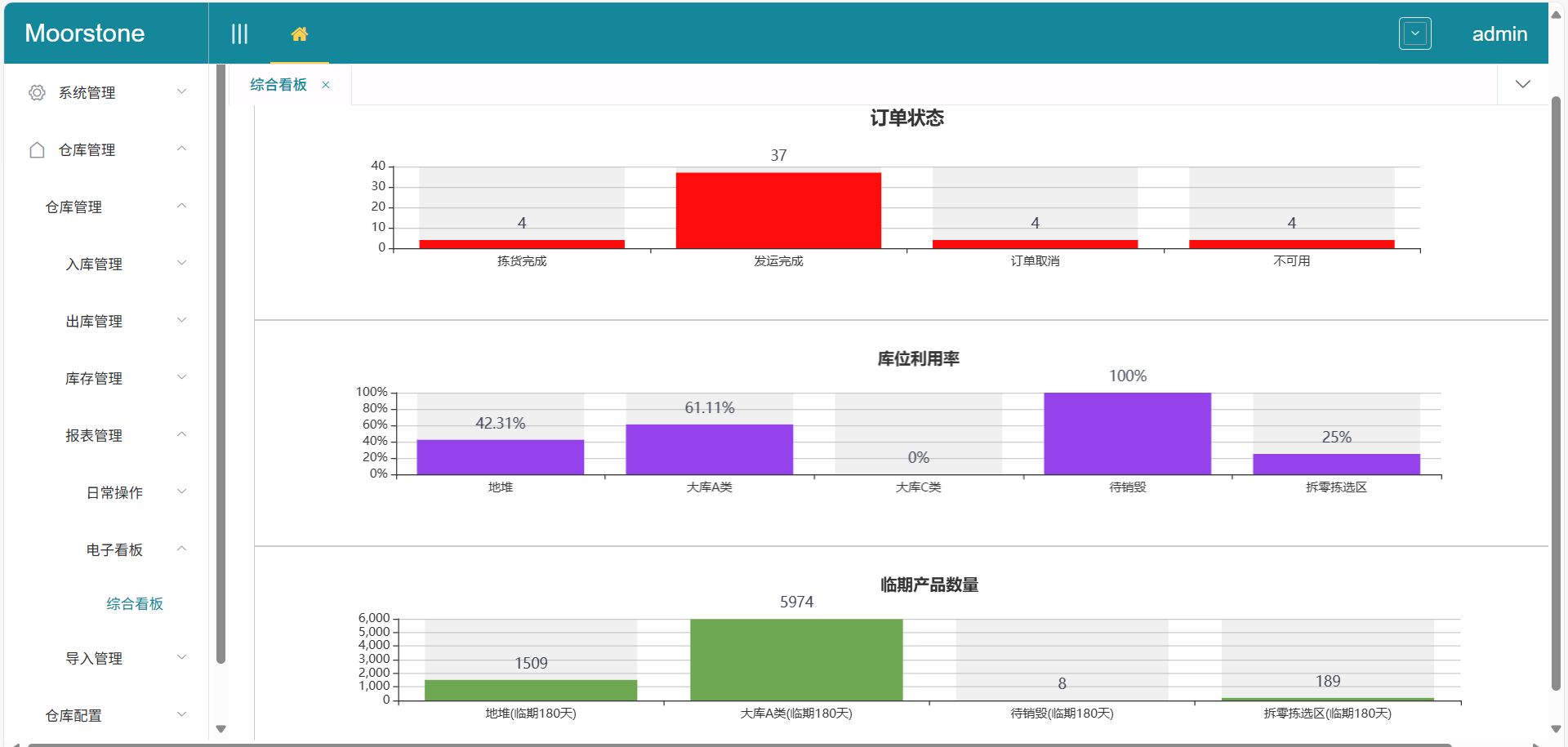Collapse the 报表管理 section
Screen dimensions: 1568x747
tap(181, 434)
